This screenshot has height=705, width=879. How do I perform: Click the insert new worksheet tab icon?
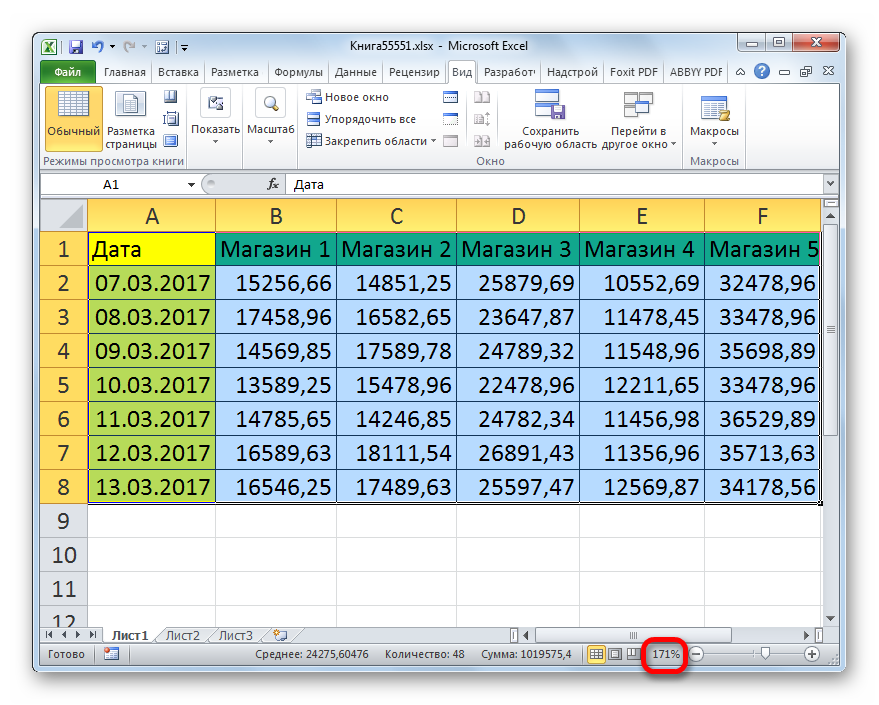(280, 635)
